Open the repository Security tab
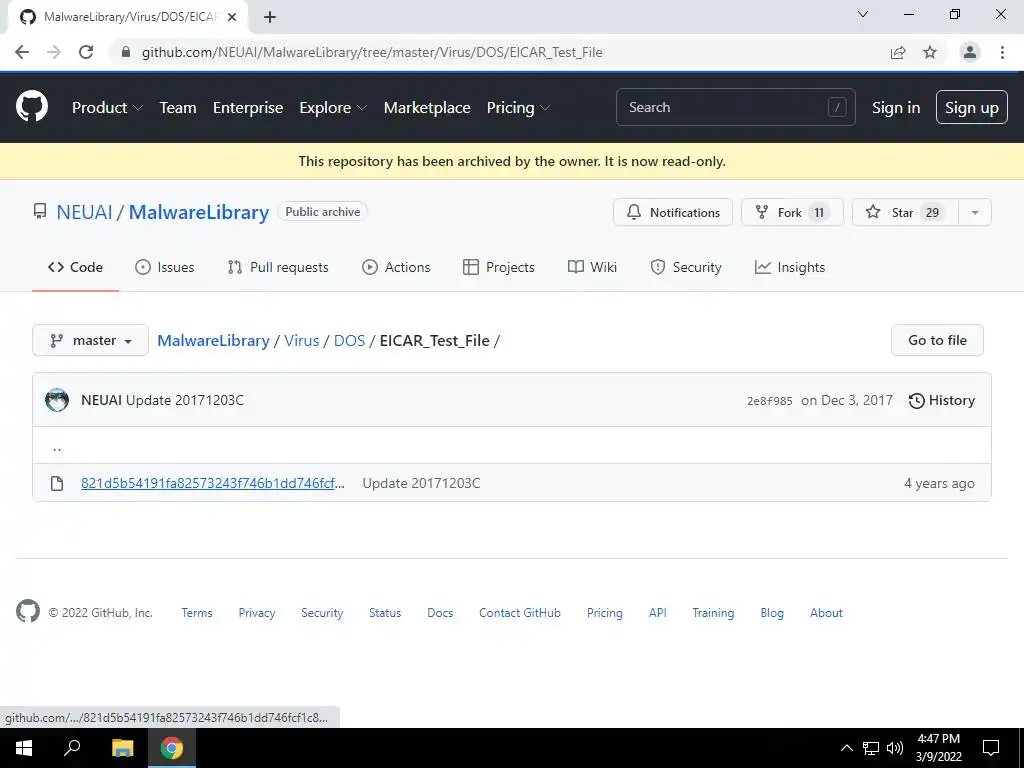This screenshot has width=1024, height=768. (686, 267)
